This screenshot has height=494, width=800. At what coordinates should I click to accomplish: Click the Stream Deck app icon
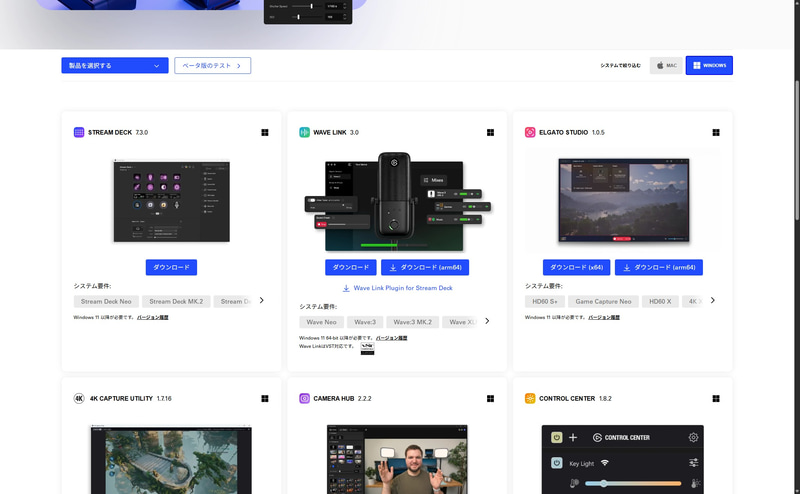click(x=79, y=132)
